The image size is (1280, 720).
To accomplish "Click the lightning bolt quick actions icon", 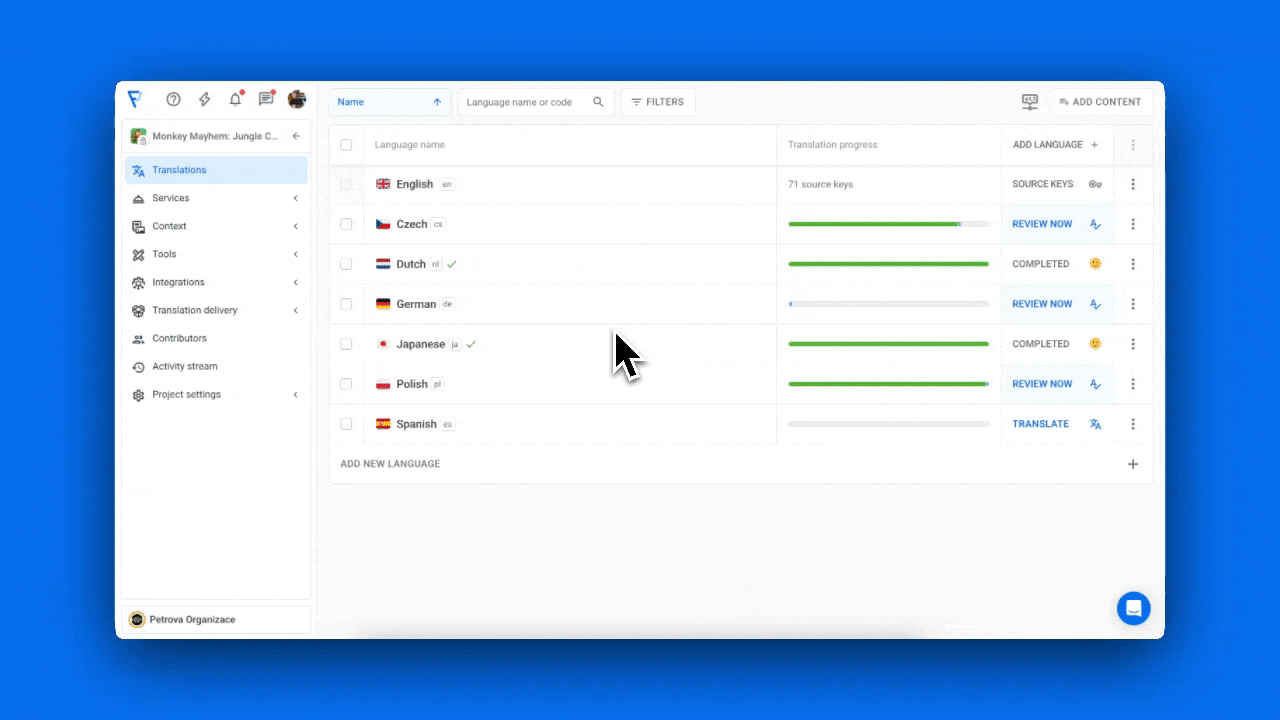I will pyautogui.click(x=205, y=99).
